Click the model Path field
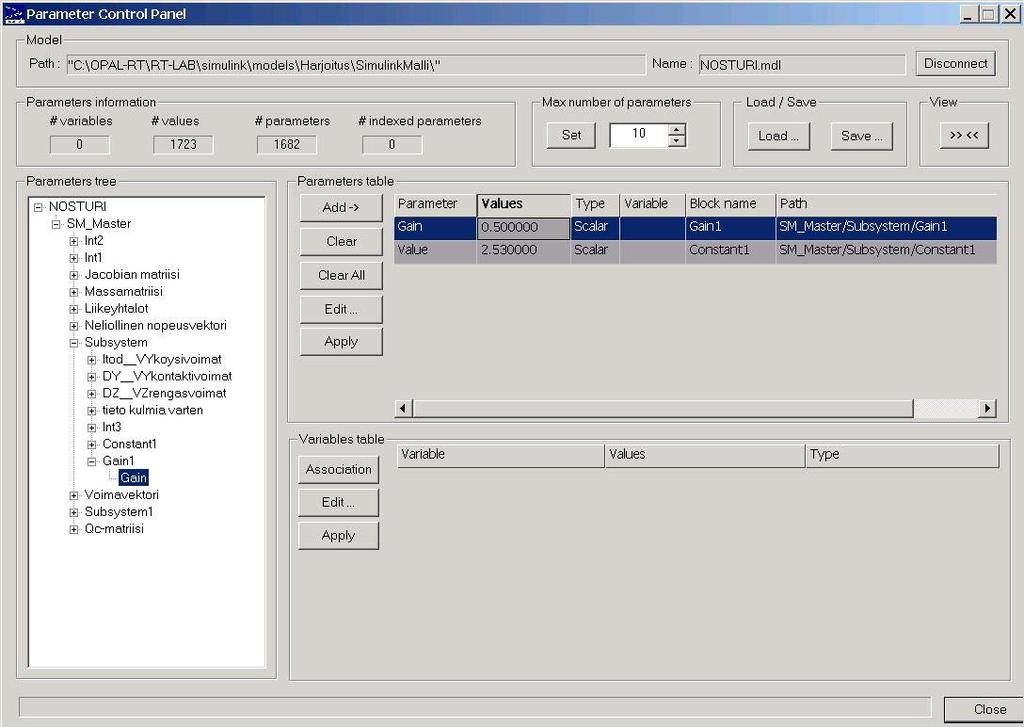The height and width of the screenshot is (727, 1024). [x=355, y=65]
